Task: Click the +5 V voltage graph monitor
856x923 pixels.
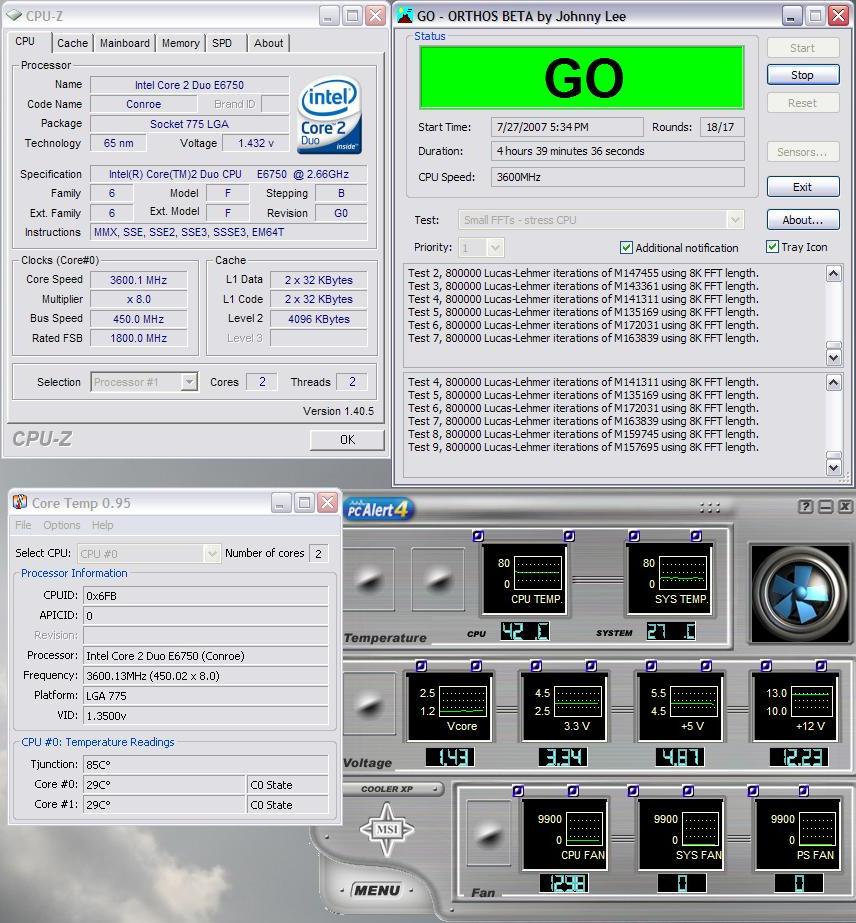Action: coord(680,706)
